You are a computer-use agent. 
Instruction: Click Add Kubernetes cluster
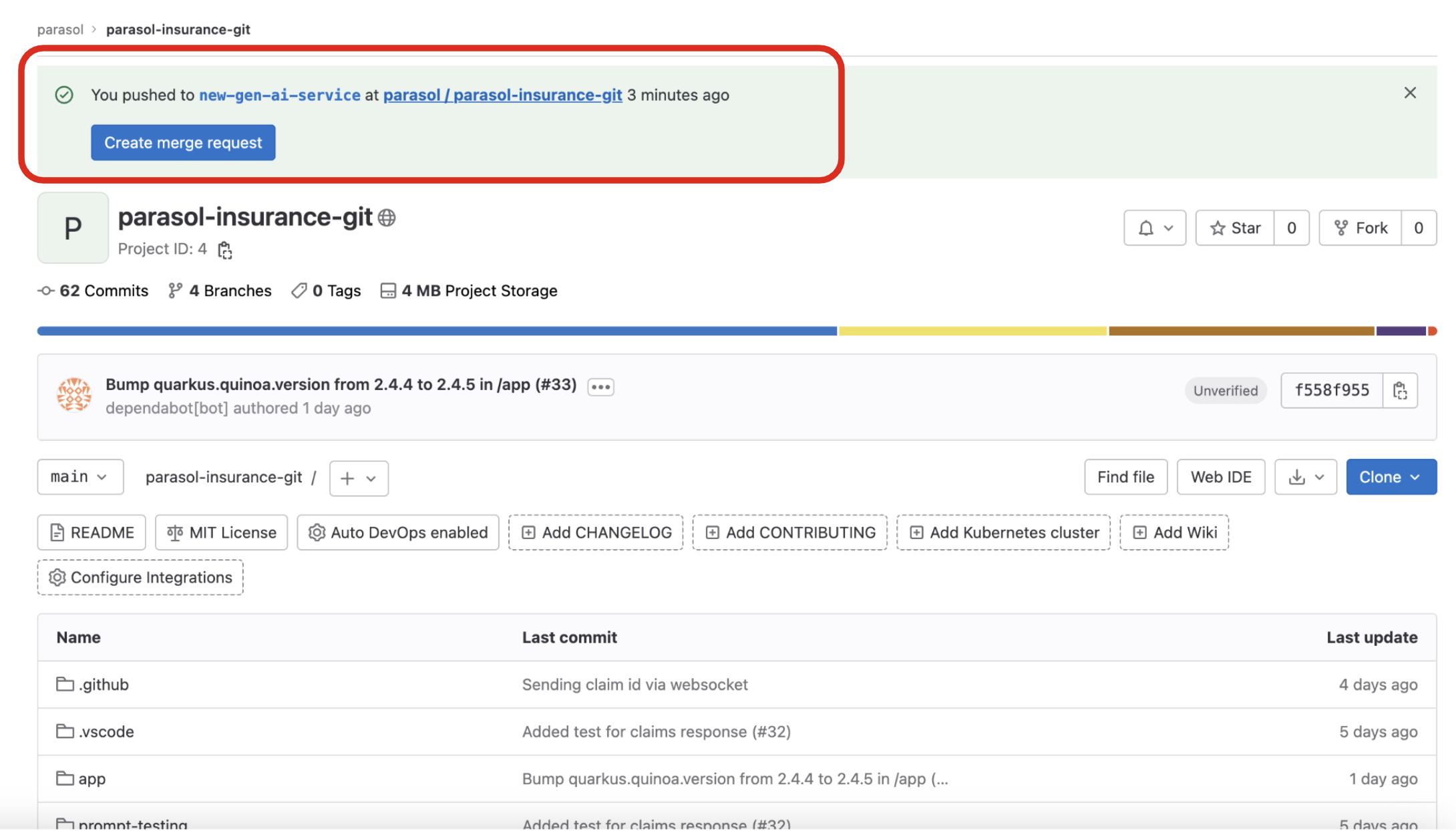1003,532
